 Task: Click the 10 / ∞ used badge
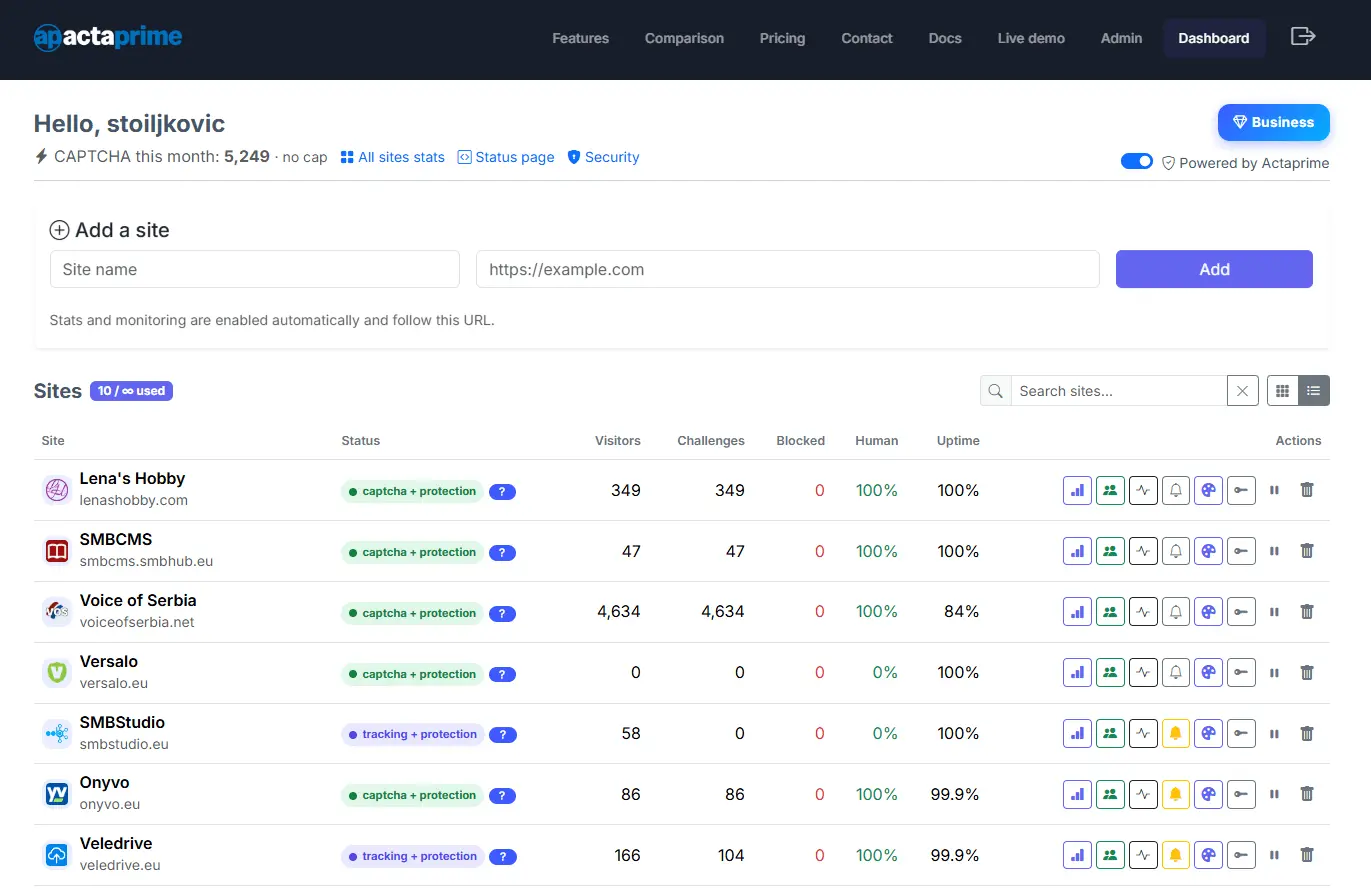[x=131, y=391]
